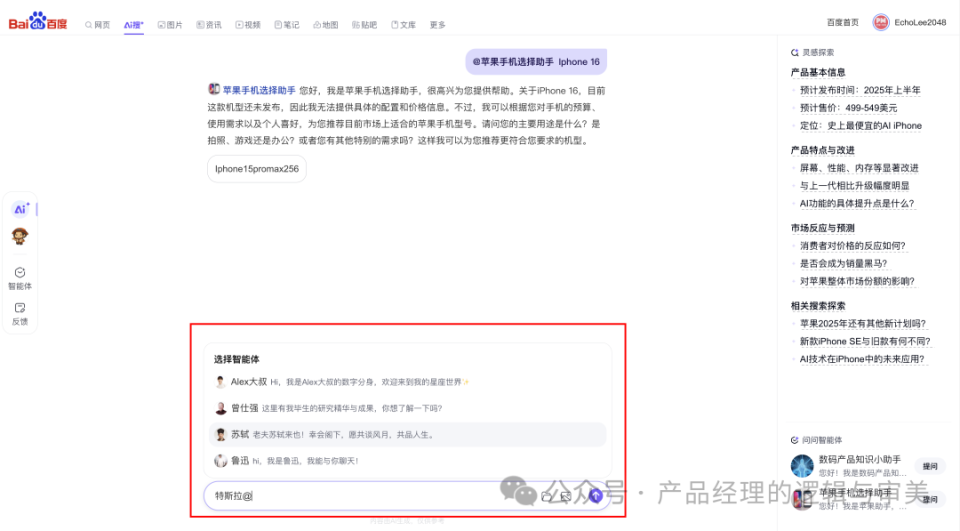
Task: Click 相关搜索探索 heading
Action: [818, 306]
